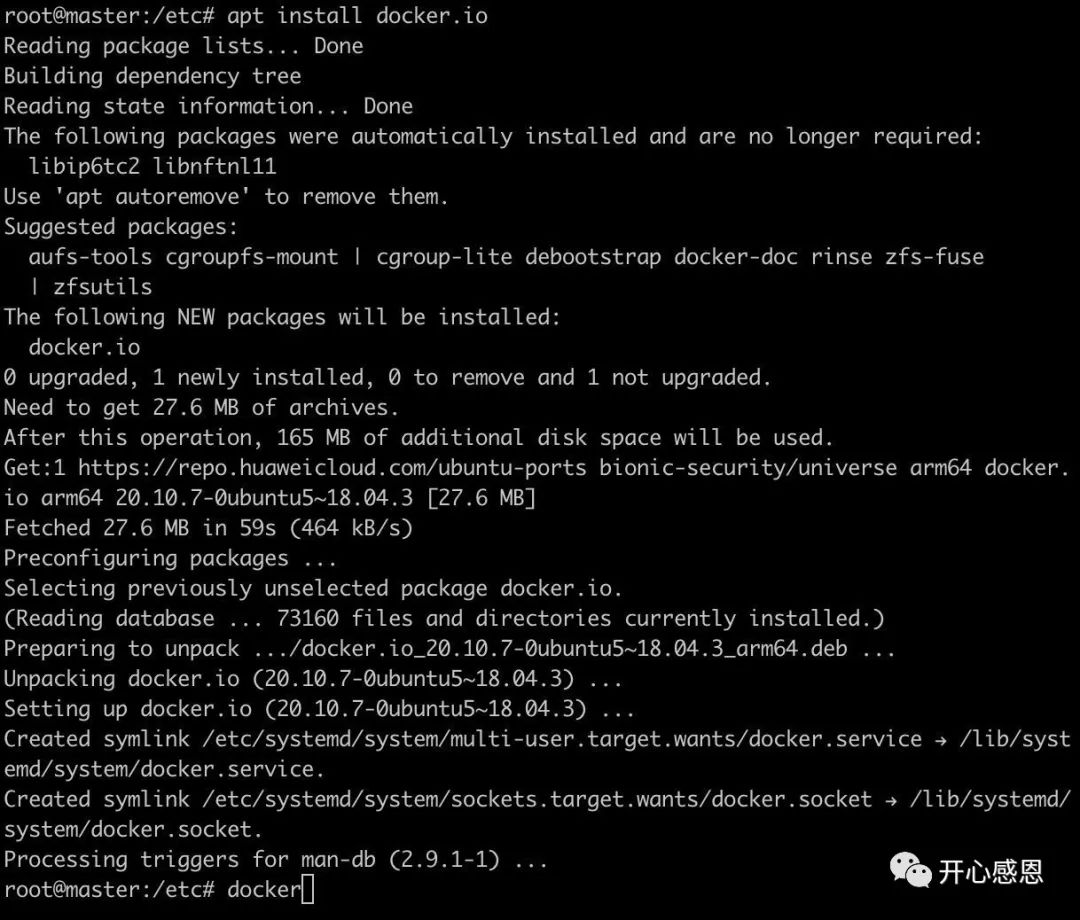Click the huaweicloud repository URL
Viewport: 1080px width, 920px height.
(332, 468)
